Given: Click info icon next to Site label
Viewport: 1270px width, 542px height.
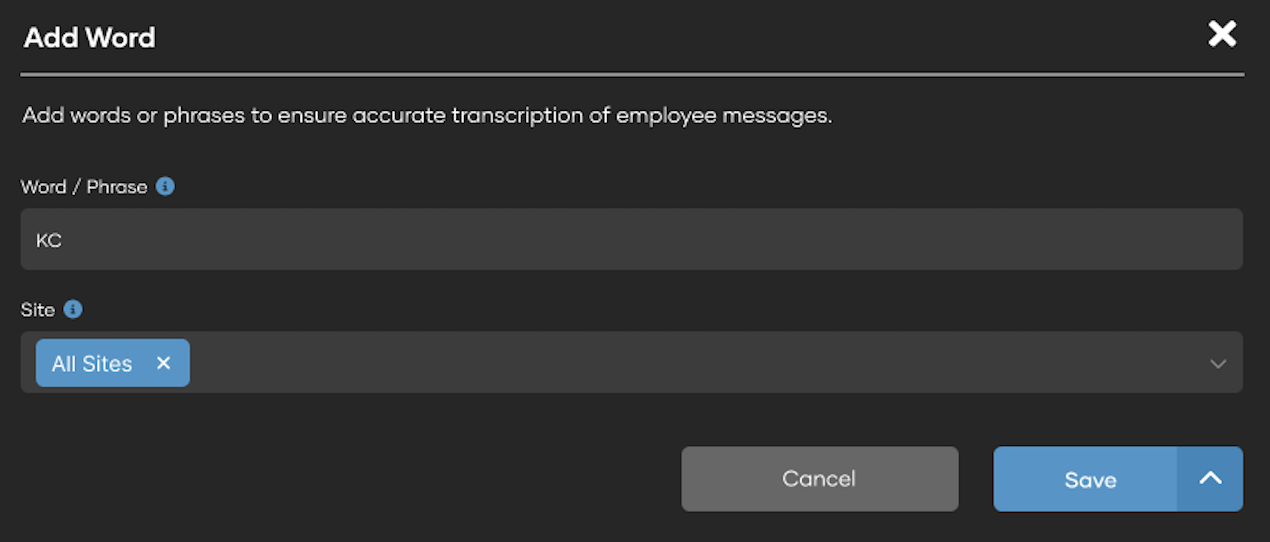Looking at the screenshot, I should point(73,309).
